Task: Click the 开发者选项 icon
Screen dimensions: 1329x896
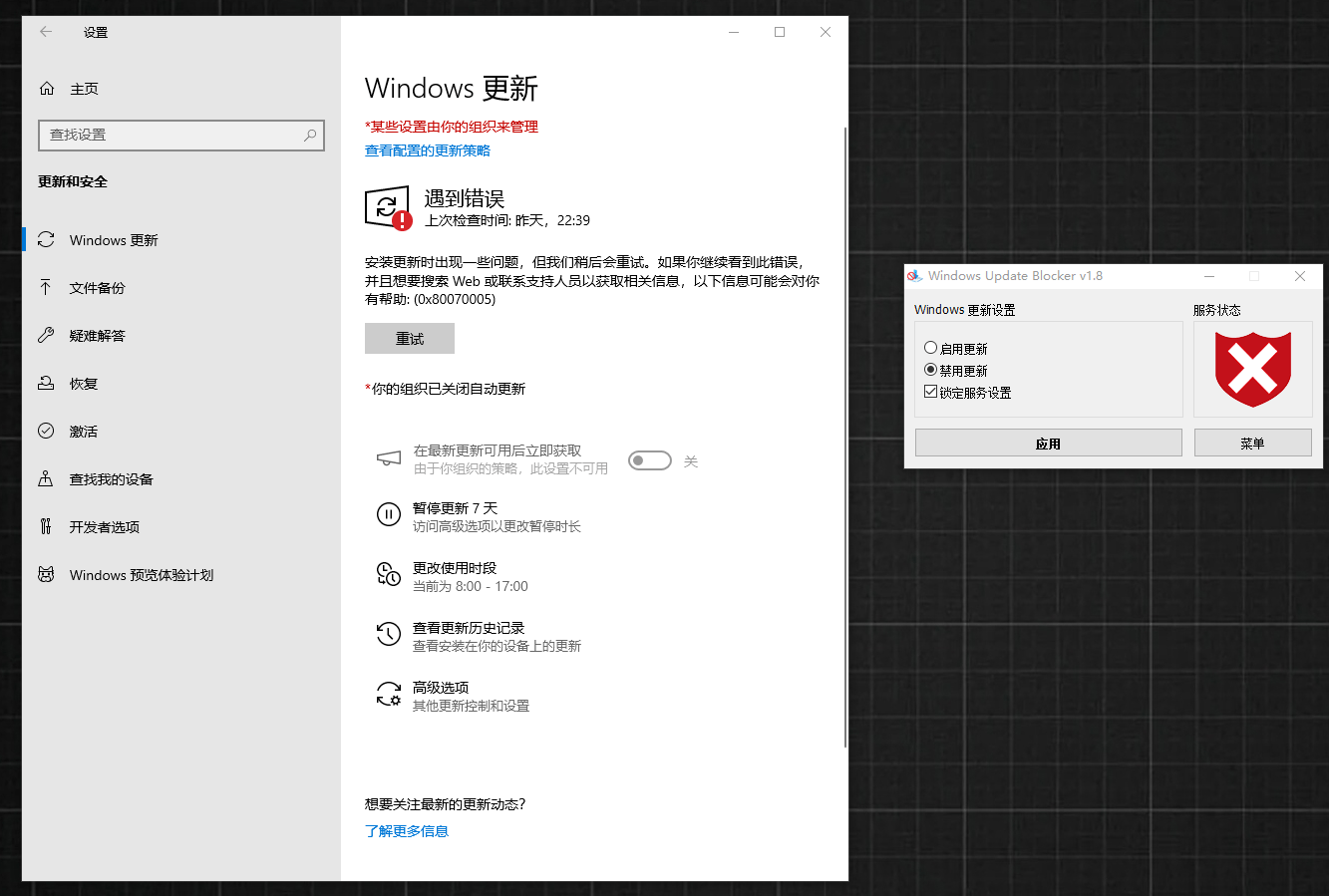Action: tap(46, 526)
